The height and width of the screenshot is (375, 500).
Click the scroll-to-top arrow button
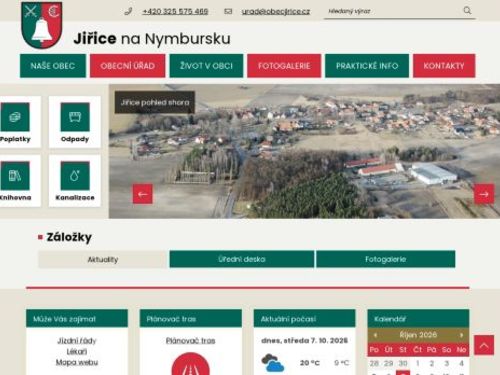(x=484, y=345)
